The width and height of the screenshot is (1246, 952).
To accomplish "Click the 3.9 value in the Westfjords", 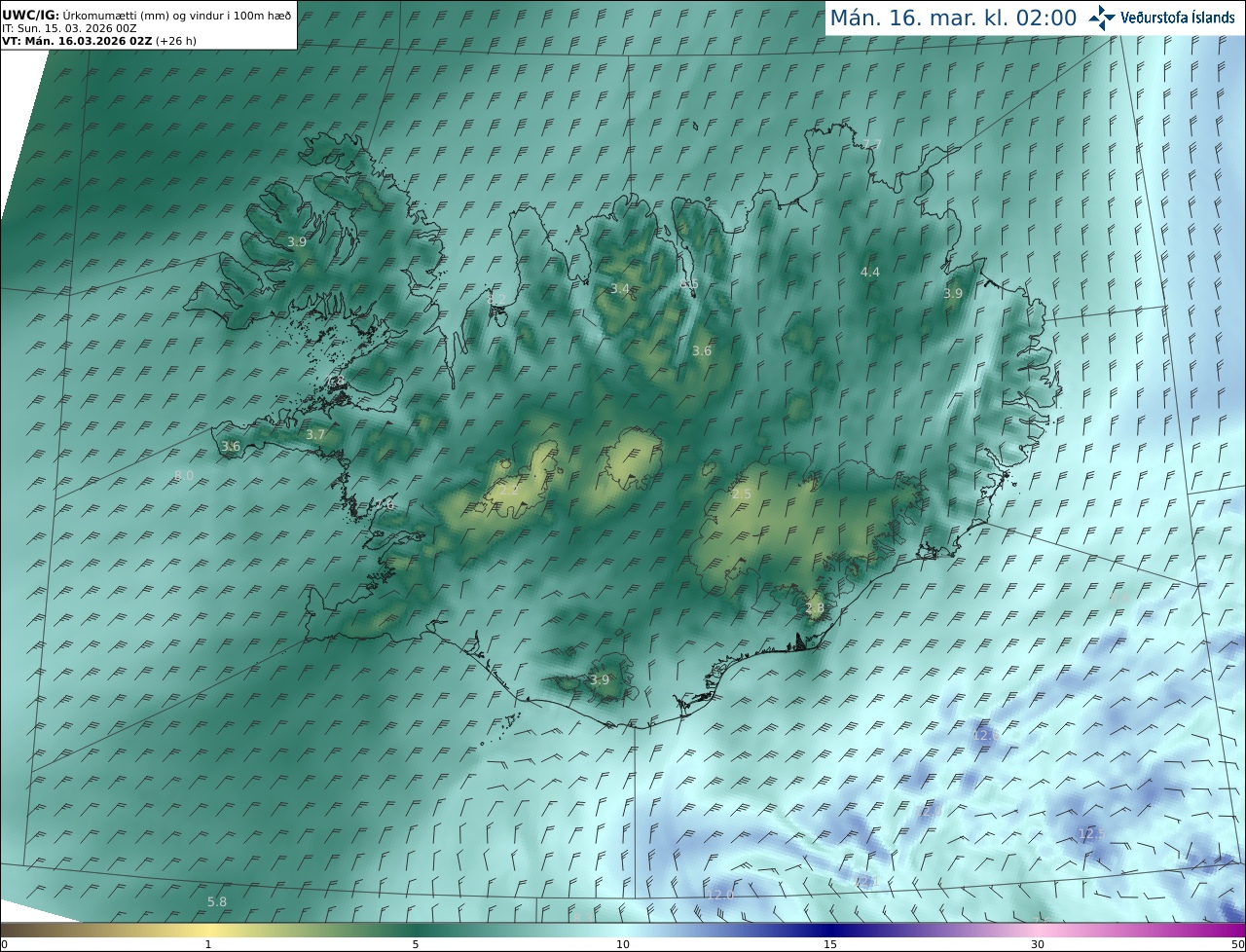I will coord(297,241).
